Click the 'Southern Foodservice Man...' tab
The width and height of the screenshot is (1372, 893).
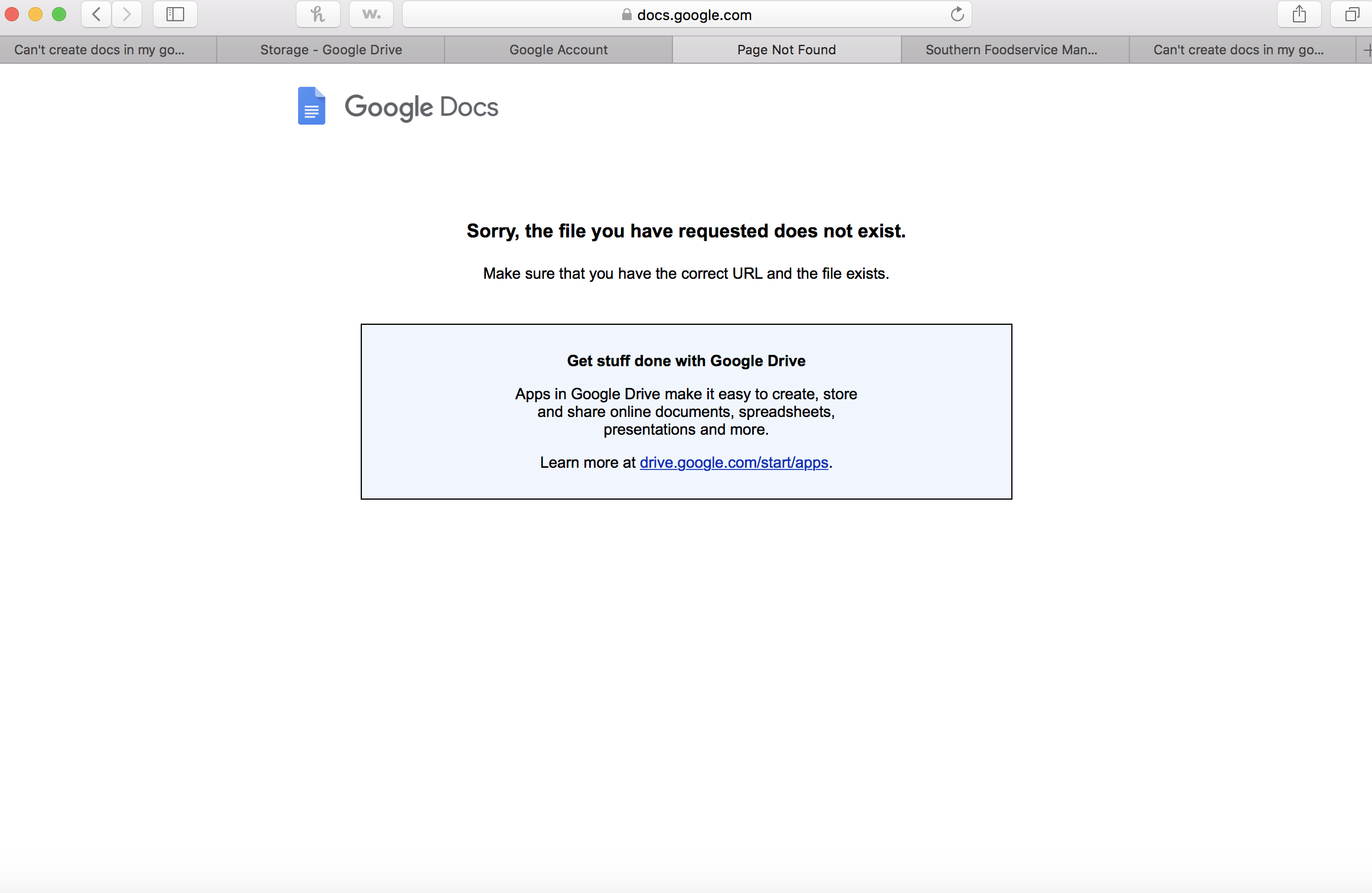click(1009, 49)
